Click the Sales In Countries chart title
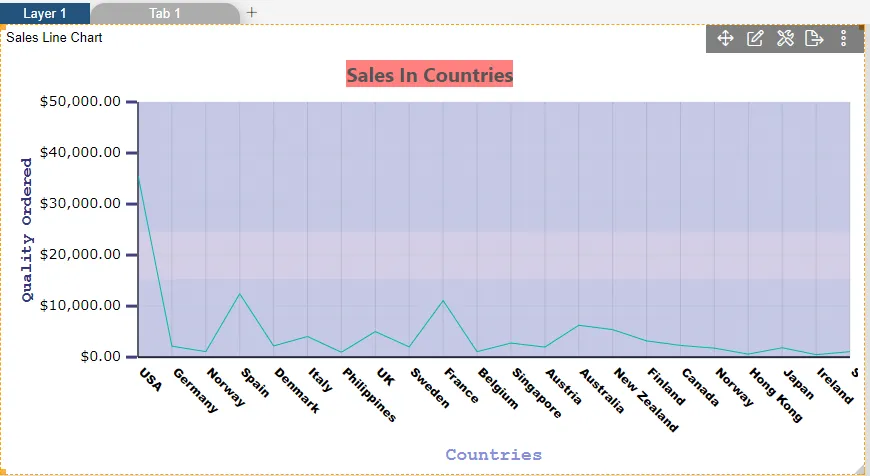Image resolution: width=870 pixels, height=476 pixels. coord(429,75)
